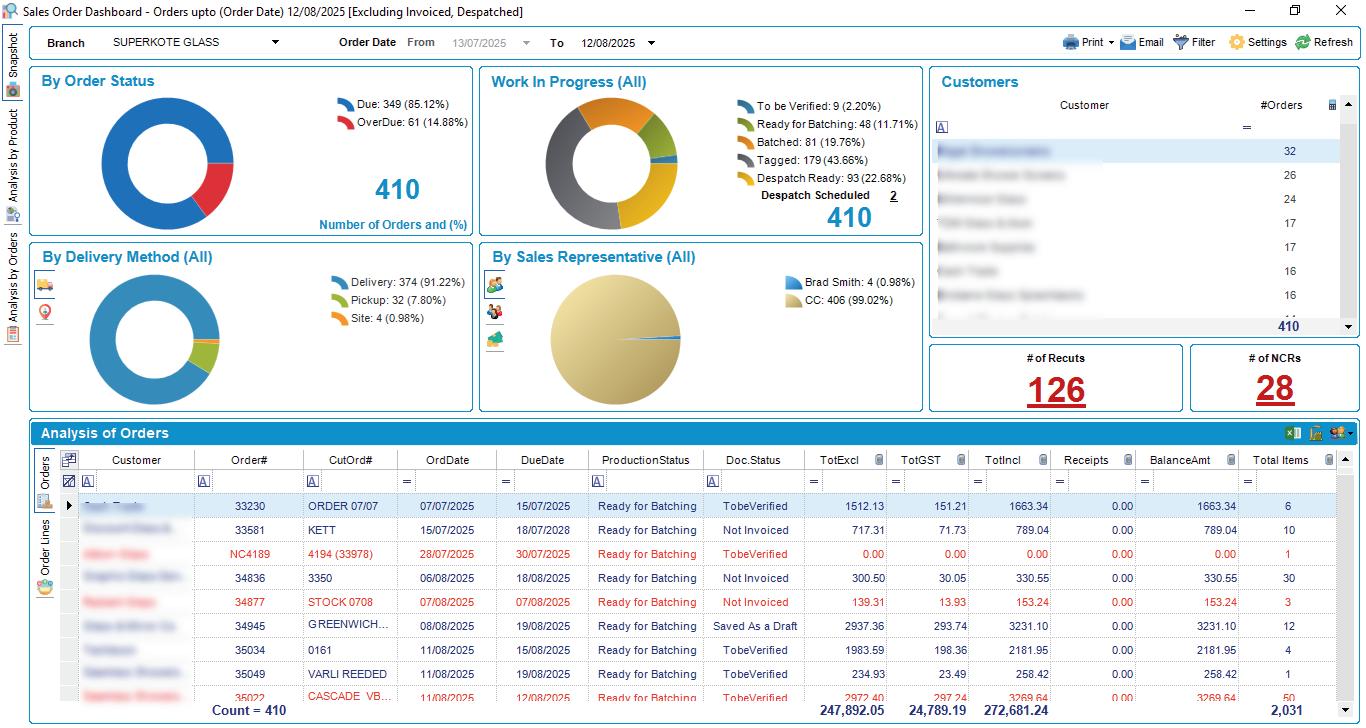This screenshot has width=1366, height=728.
Task: Refresh the dashboard data
Action: (x=1323, y=42)
